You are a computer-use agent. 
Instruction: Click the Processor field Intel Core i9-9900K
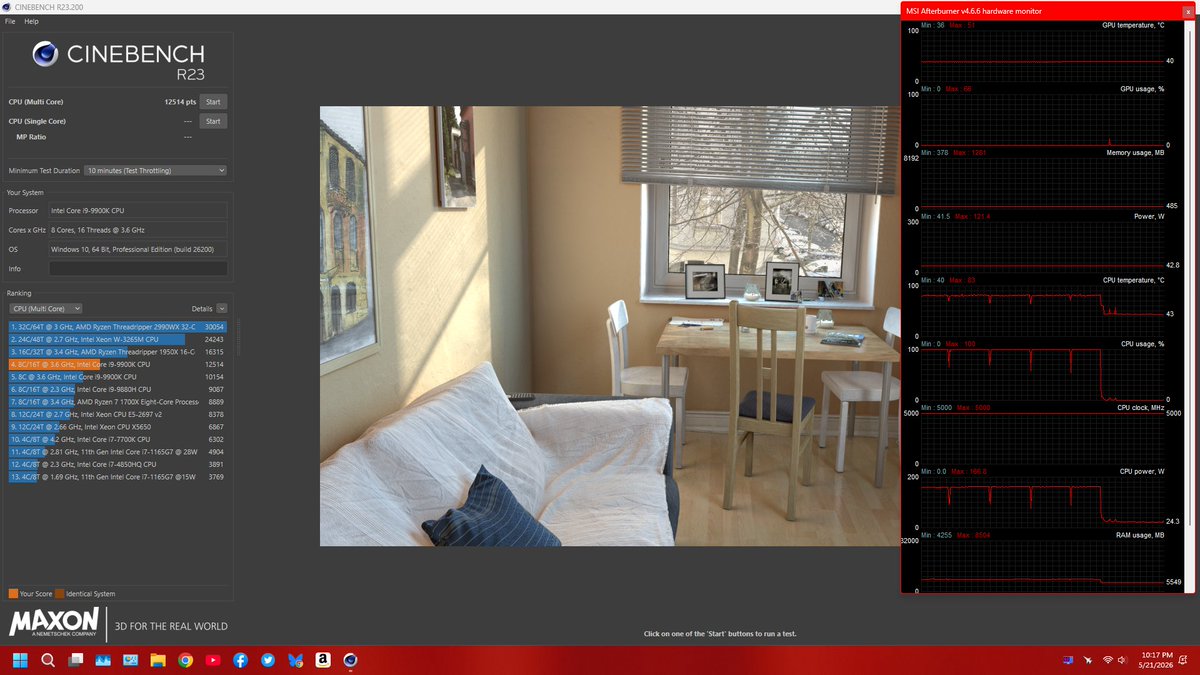pos(138,211)
